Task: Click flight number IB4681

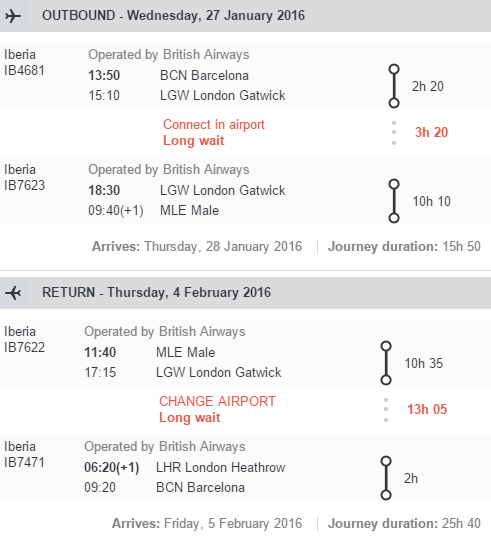Action: tap(24, 70)
